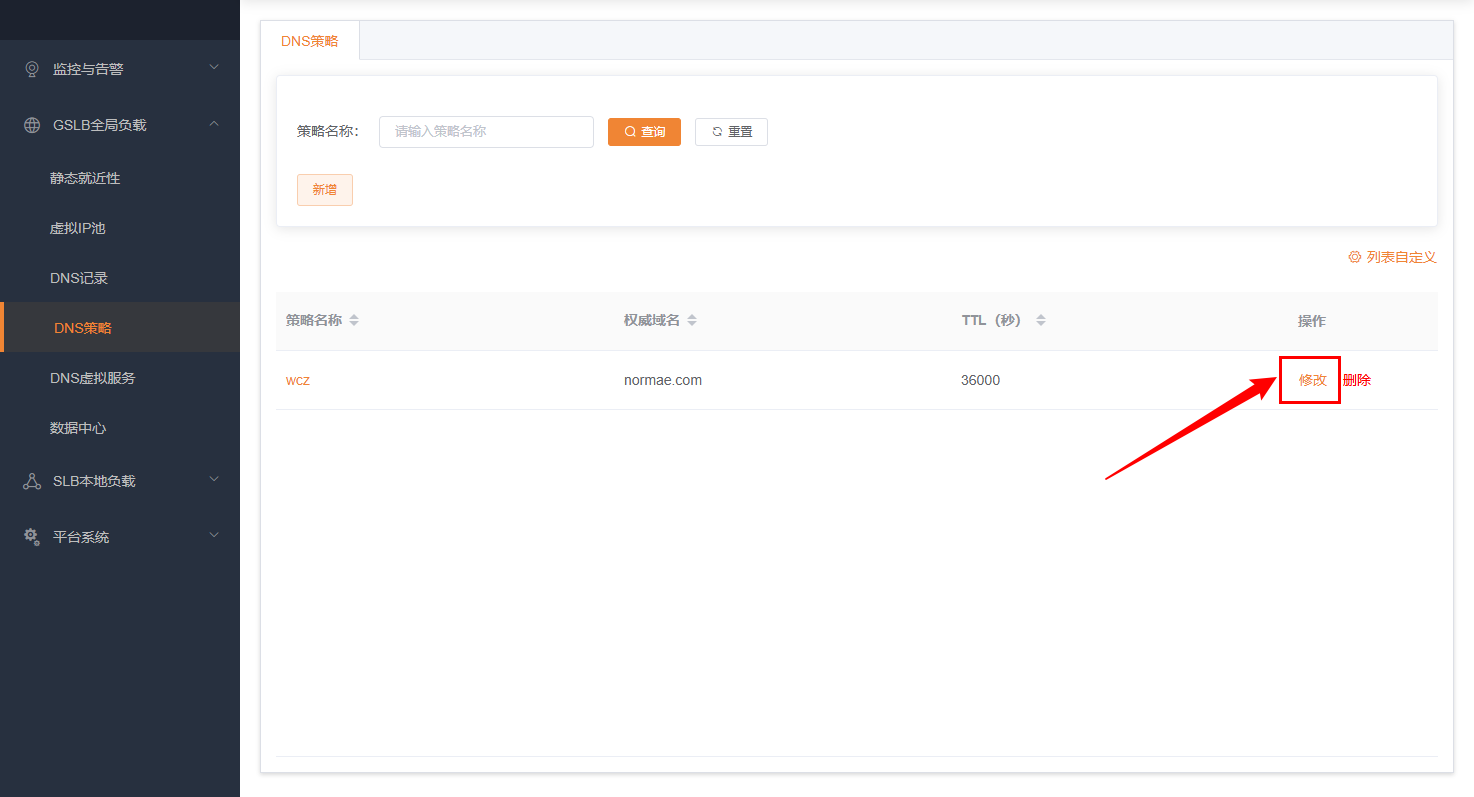Click the gear icon beside 列表自定义

tap(1355, 257)
